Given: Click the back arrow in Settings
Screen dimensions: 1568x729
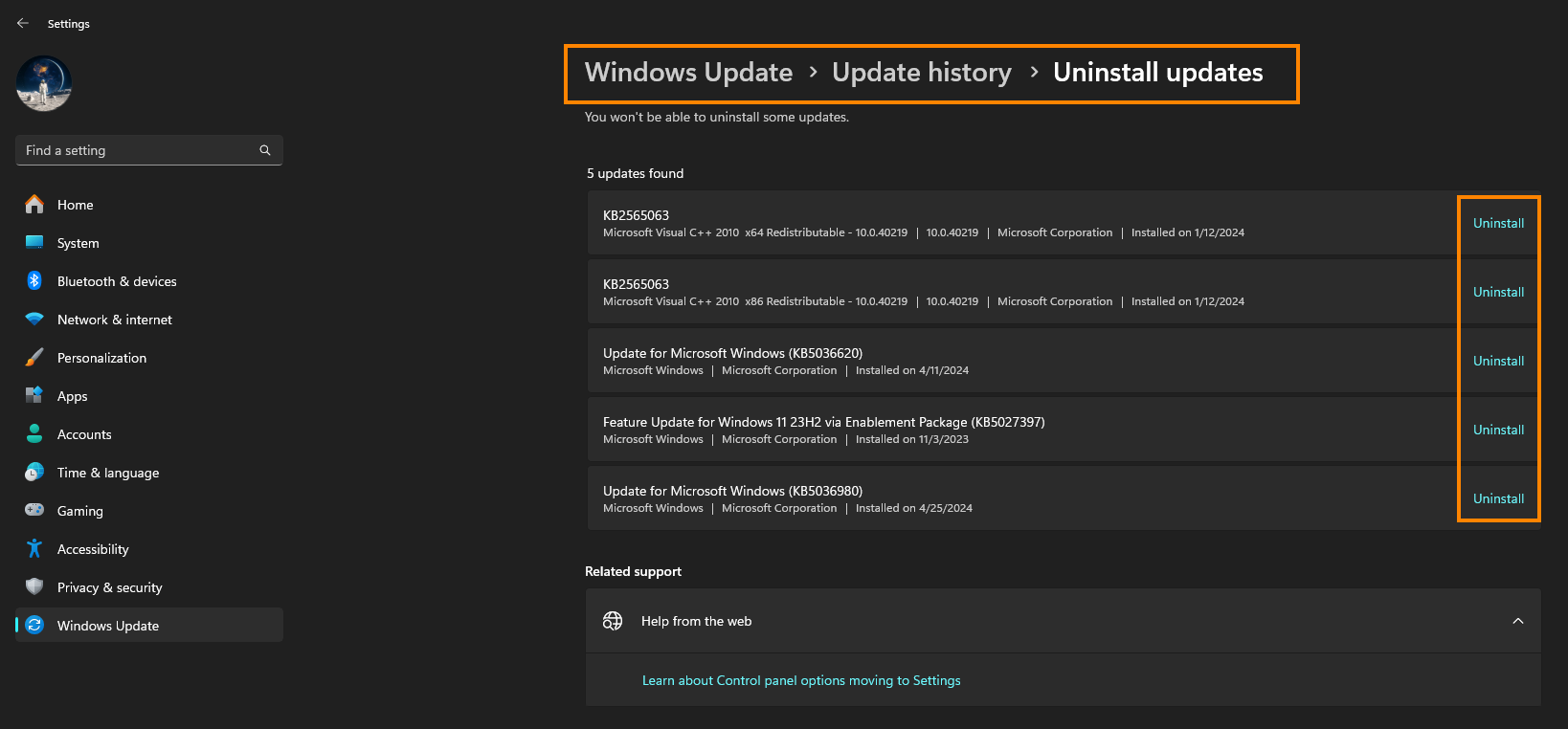Looking at the screenshot, I should [23, 23].
